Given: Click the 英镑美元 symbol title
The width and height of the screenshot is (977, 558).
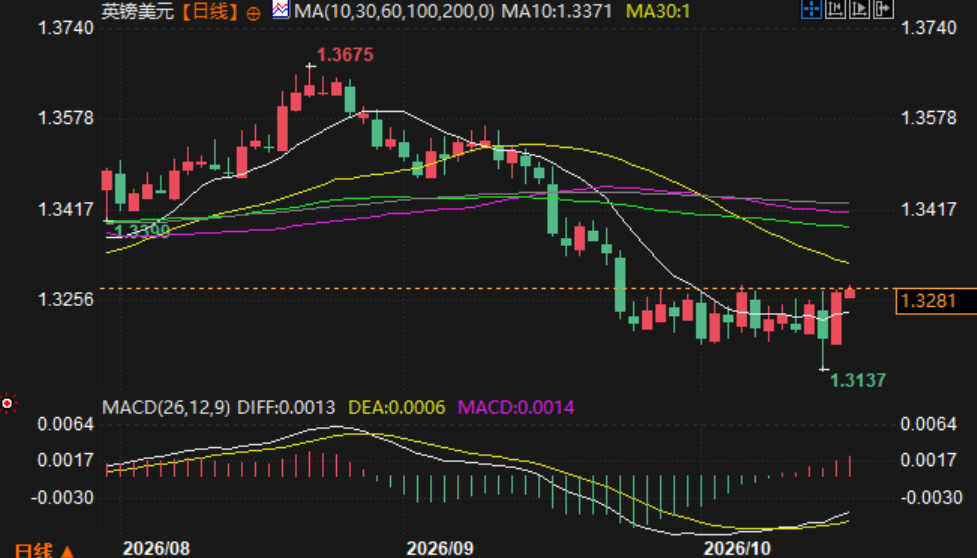Looking at the screenshot, I should (x=138, y=11).
